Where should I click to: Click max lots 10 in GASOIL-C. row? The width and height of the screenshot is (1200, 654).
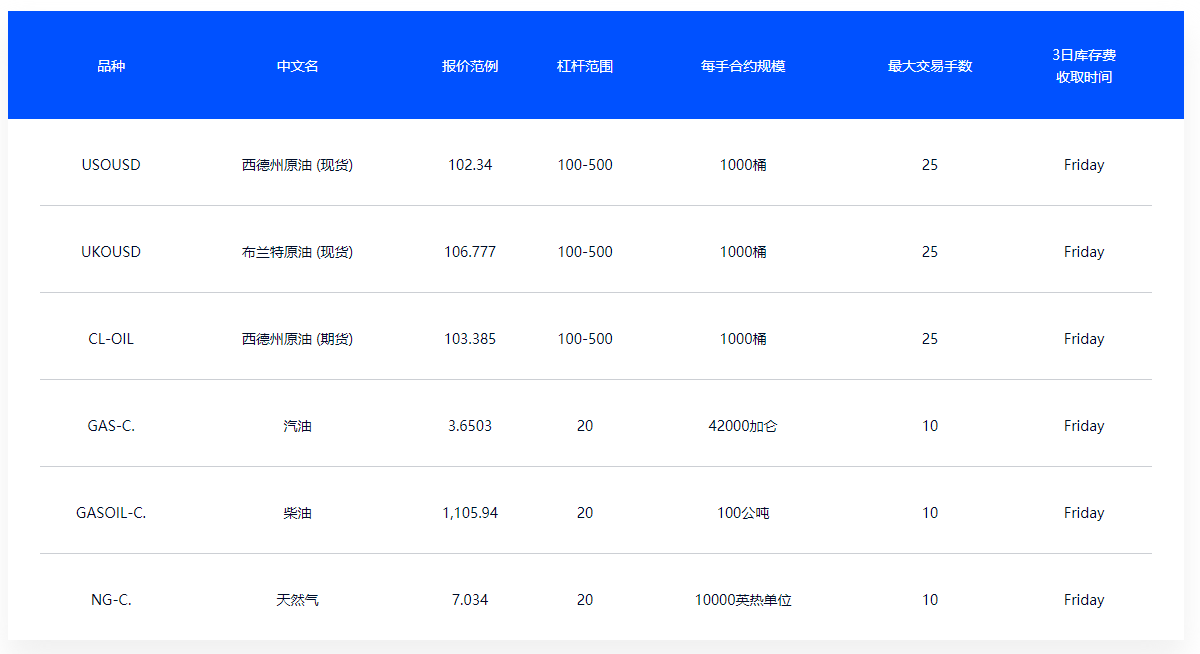930,513
